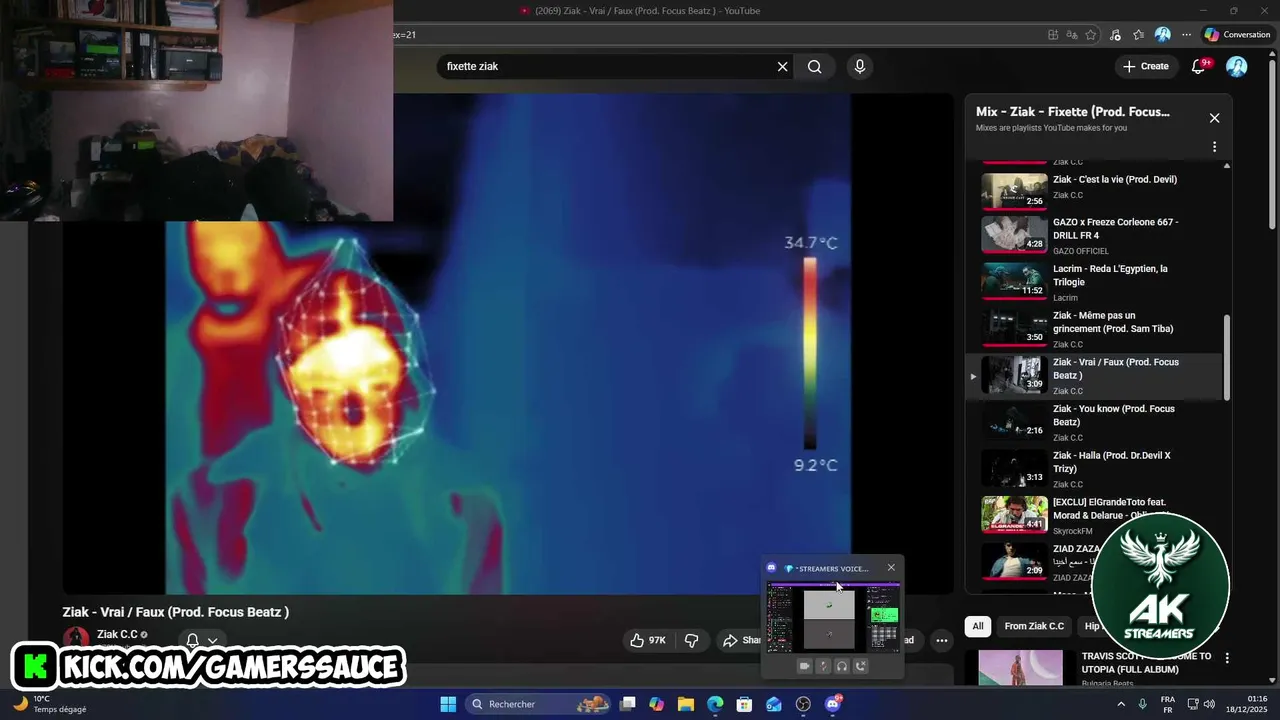Play 'Ziak - Halla (Prod. Dr.Devil X Trizy)'

(1096, 468)
